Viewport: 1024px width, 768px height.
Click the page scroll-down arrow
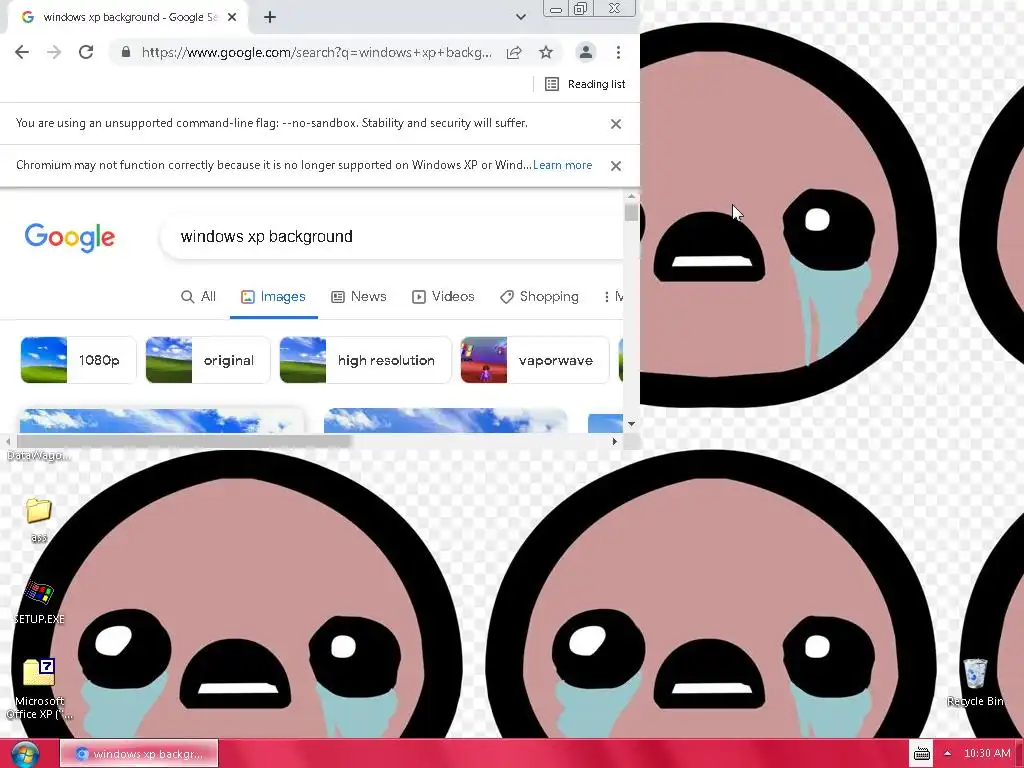click(631, 424)
